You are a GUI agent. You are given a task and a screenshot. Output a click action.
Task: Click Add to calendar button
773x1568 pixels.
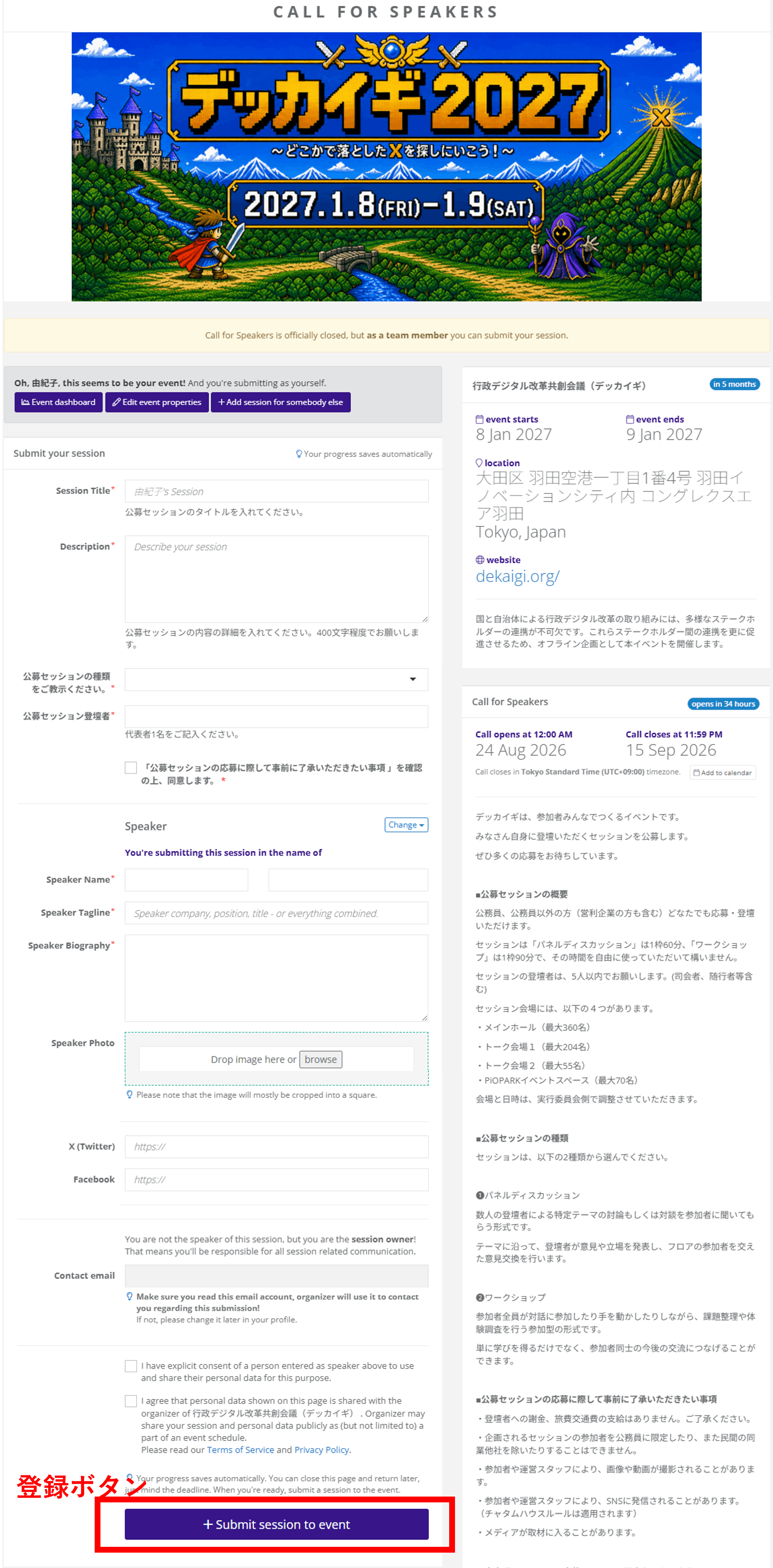pos(722,773)
